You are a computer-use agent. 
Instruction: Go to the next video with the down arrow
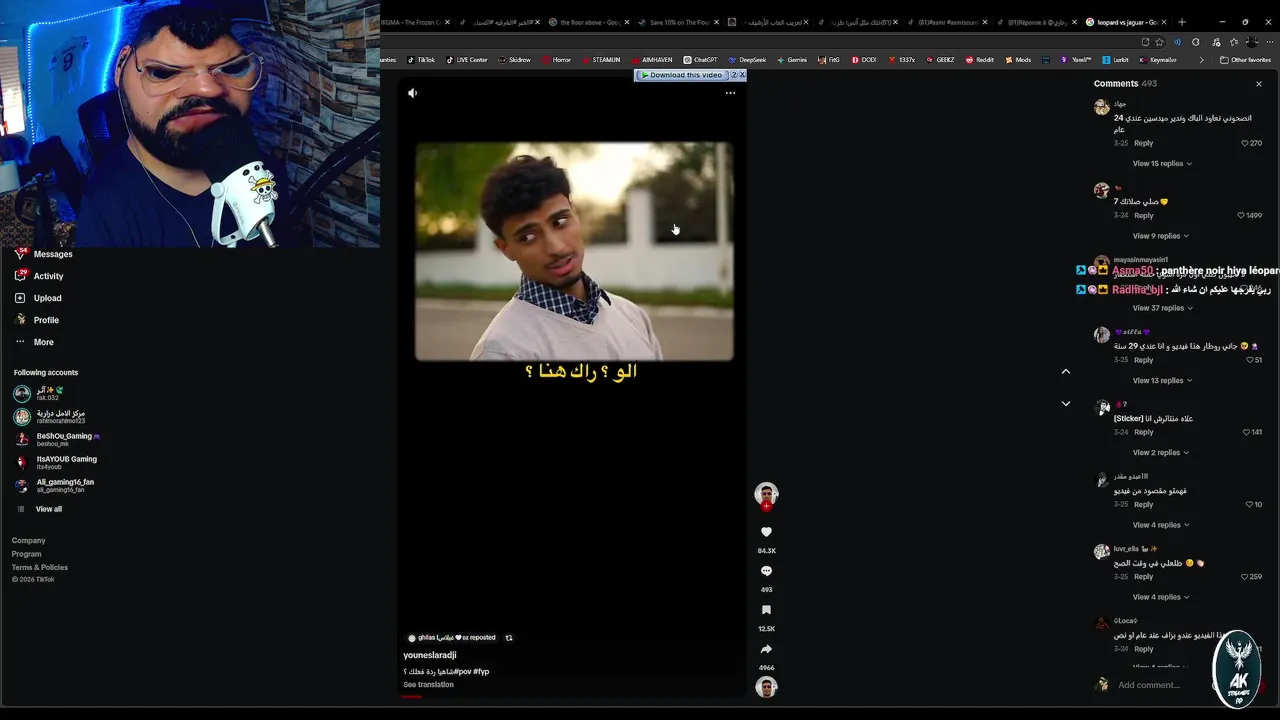click(x=1066, y=404)
